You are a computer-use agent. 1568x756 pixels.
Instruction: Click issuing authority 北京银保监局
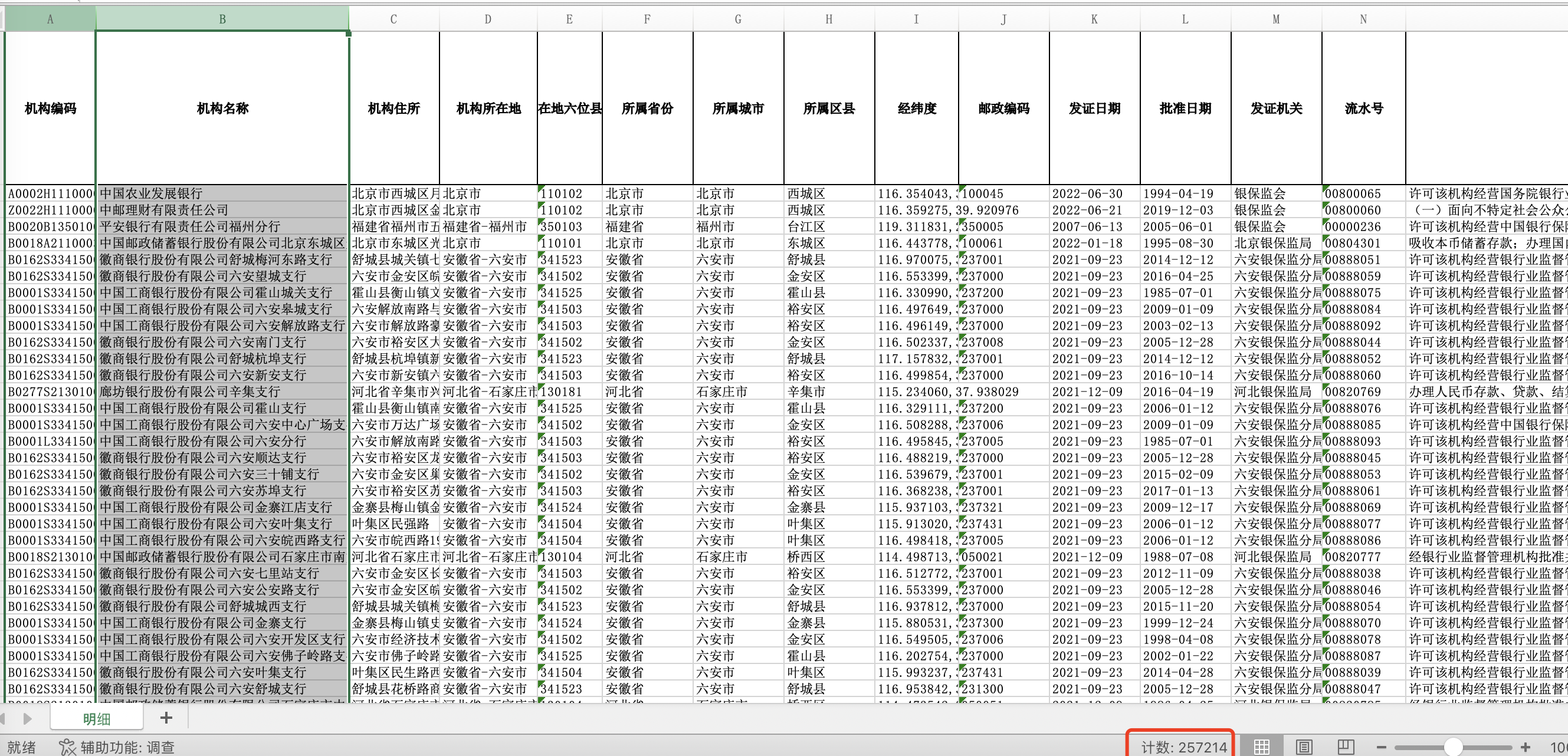tap(1276, 243)
